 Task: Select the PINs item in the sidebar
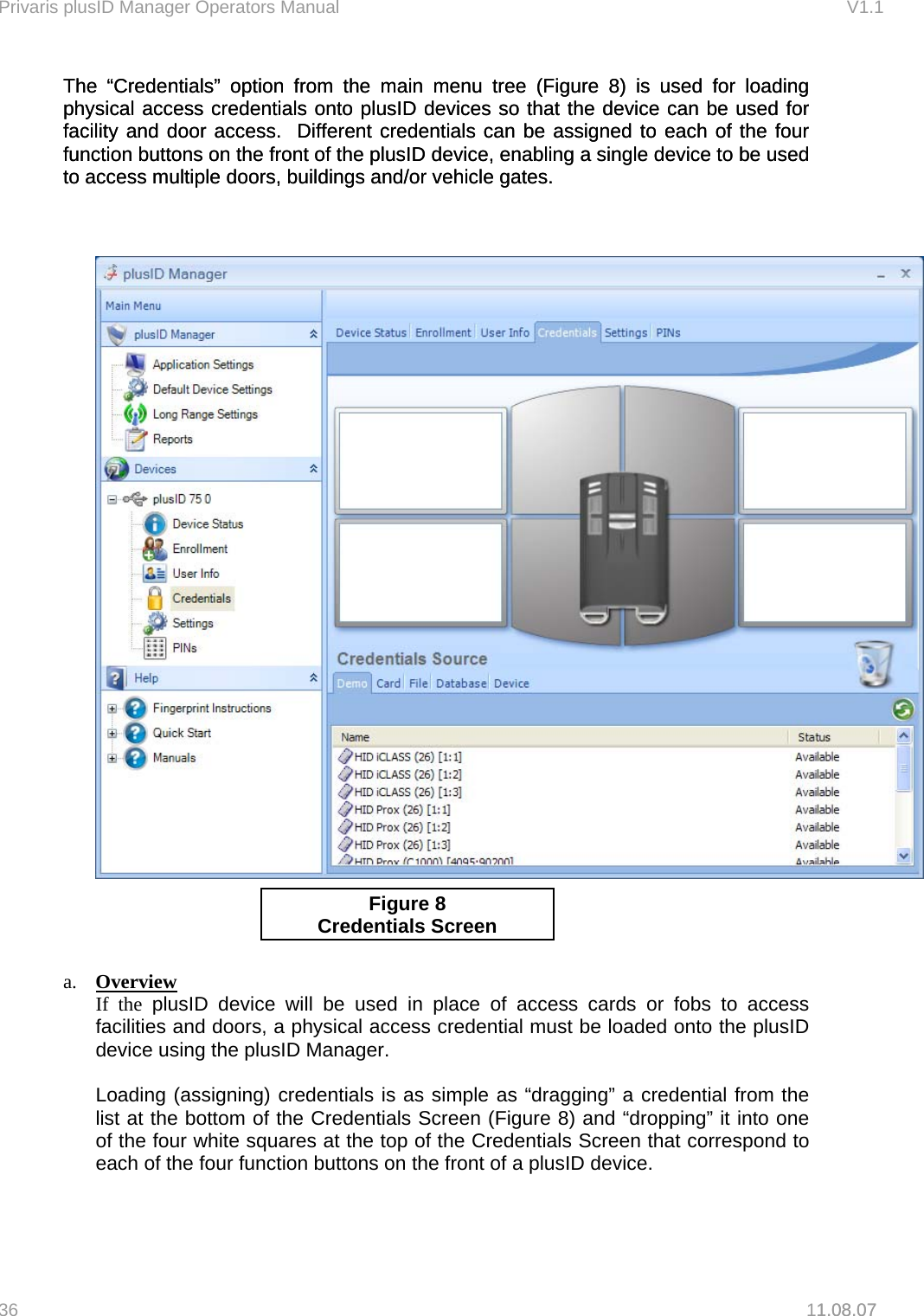click(x=184, y=647)
